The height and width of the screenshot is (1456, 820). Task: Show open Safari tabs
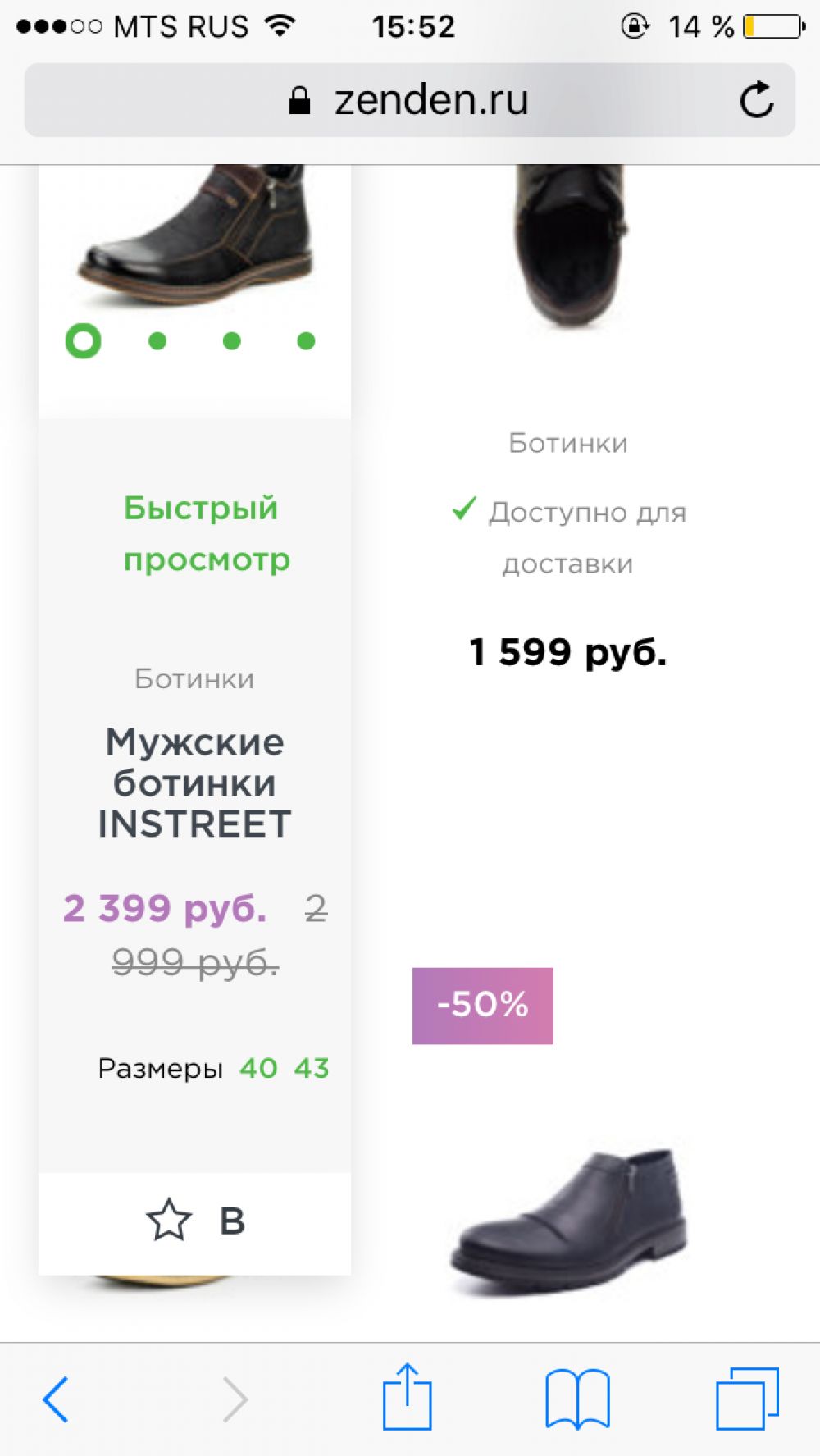(x=747, y=1399)
